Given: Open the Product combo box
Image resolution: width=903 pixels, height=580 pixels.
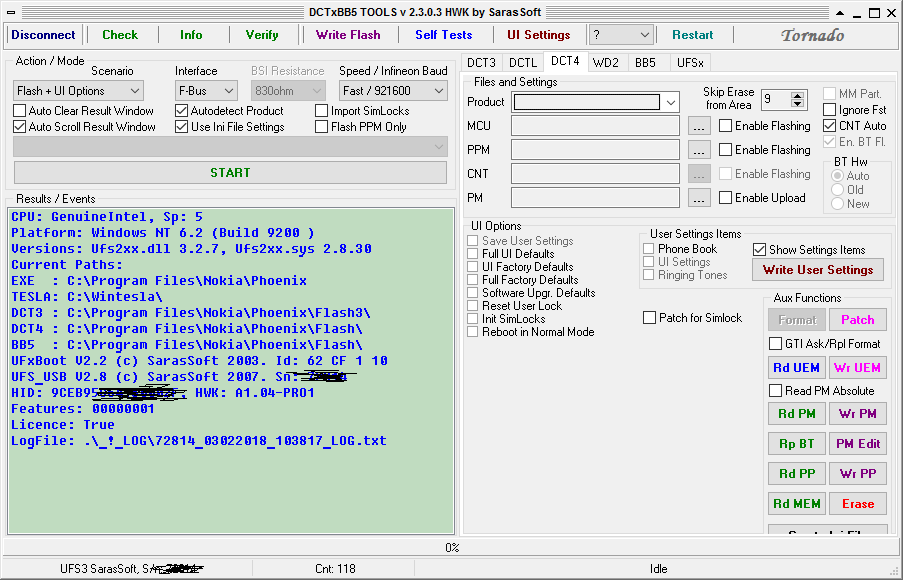Looking at the screenshot, I should (x=671, y=102).
